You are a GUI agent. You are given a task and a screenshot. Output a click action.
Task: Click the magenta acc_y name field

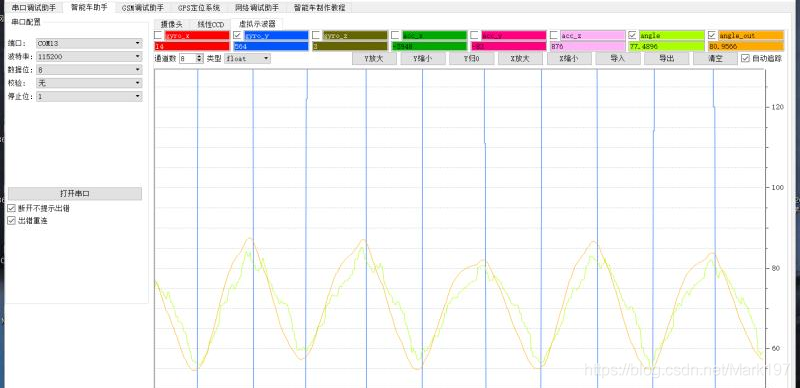(x=513, y=35)
